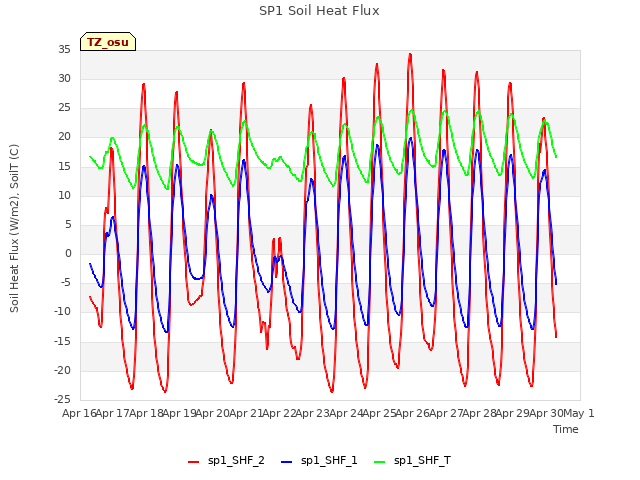Image resolution: width=640 pixels, height=480 pixels.
Task: Click the -20 y-axis tick label
Action: [x=63, y=370]
